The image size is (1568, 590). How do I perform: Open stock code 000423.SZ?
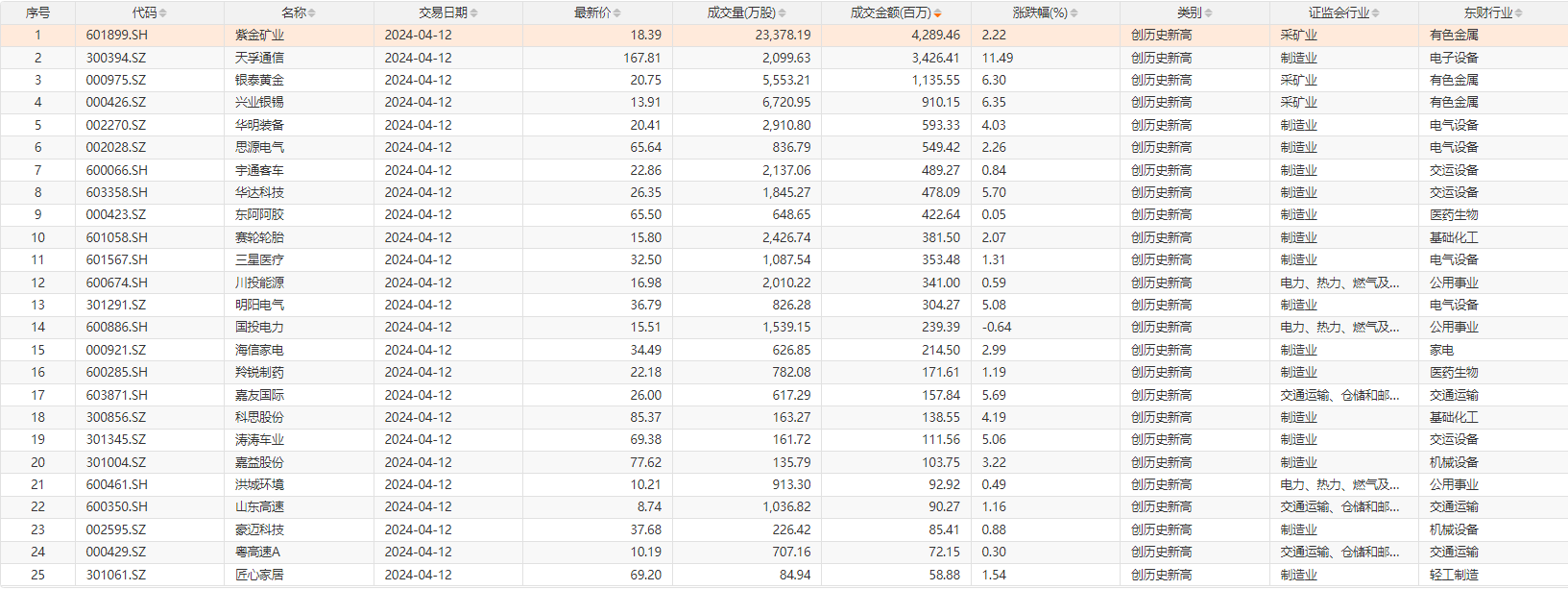click(x=116, y=214)
